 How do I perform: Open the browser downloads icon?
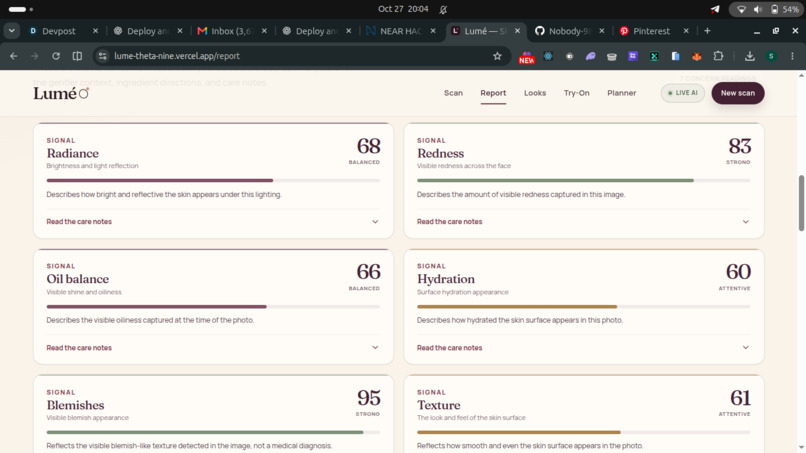pyautogui.click(x=750, y=56)
